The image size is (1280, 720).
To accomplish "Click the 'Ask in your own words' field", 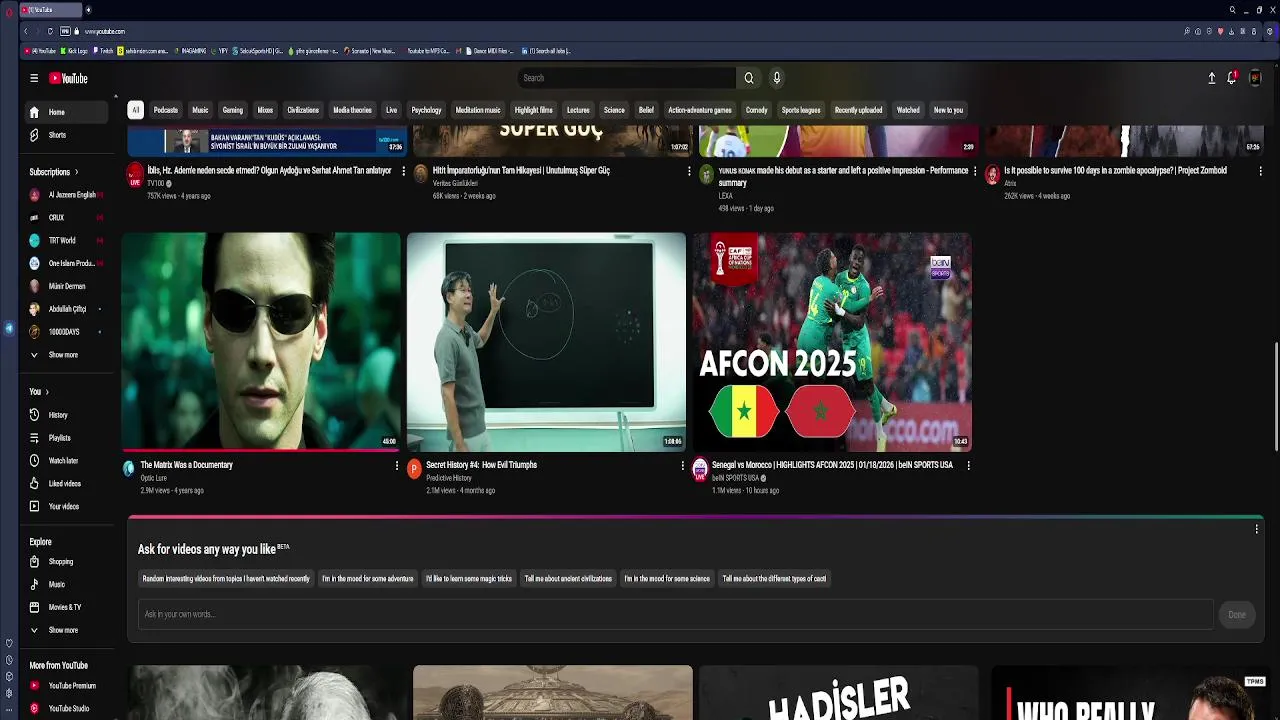I will (x=676, y=614).
